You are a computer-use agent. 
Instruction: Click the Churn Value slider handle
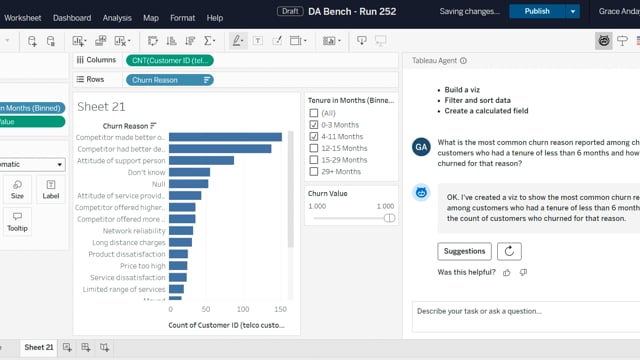point(389,218)
